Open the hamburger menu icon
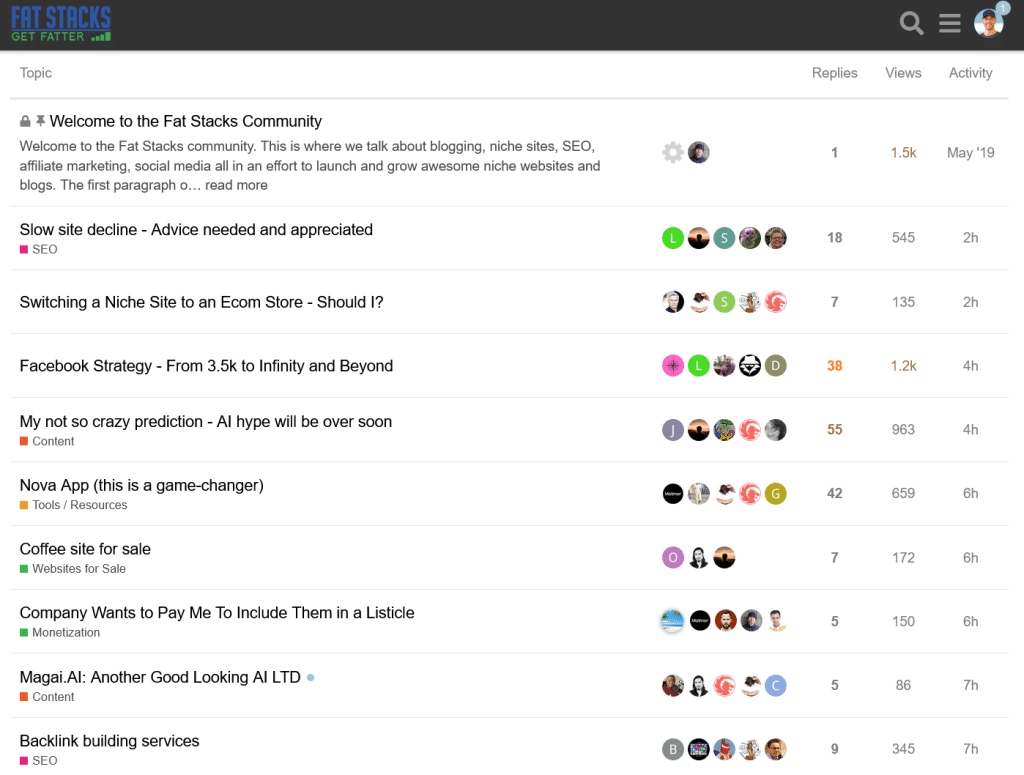The height and width of the screenshot is (775, 1024). coord(950,23)
